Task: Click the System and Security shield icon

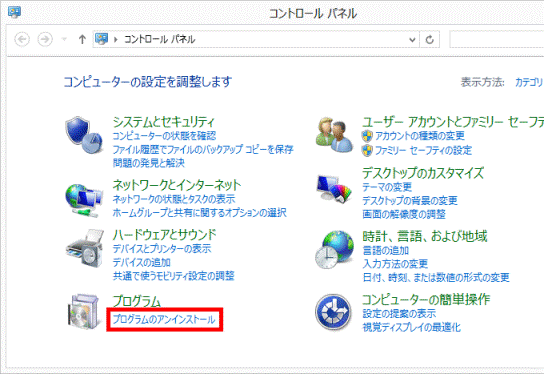Action: [x=84, y=135]
